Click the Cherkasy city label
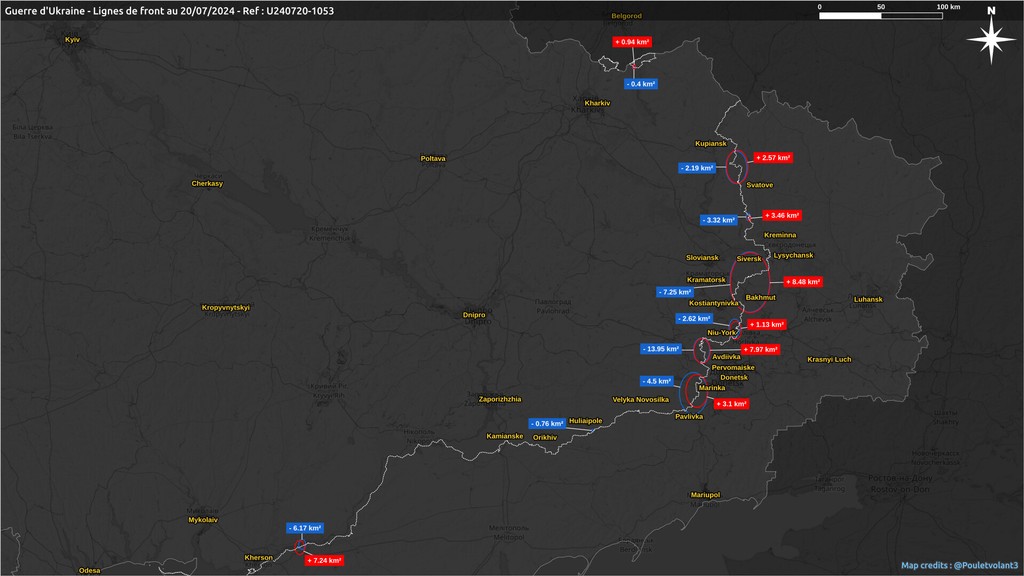Screen dimensions: 1024x576 coord(207,184)
